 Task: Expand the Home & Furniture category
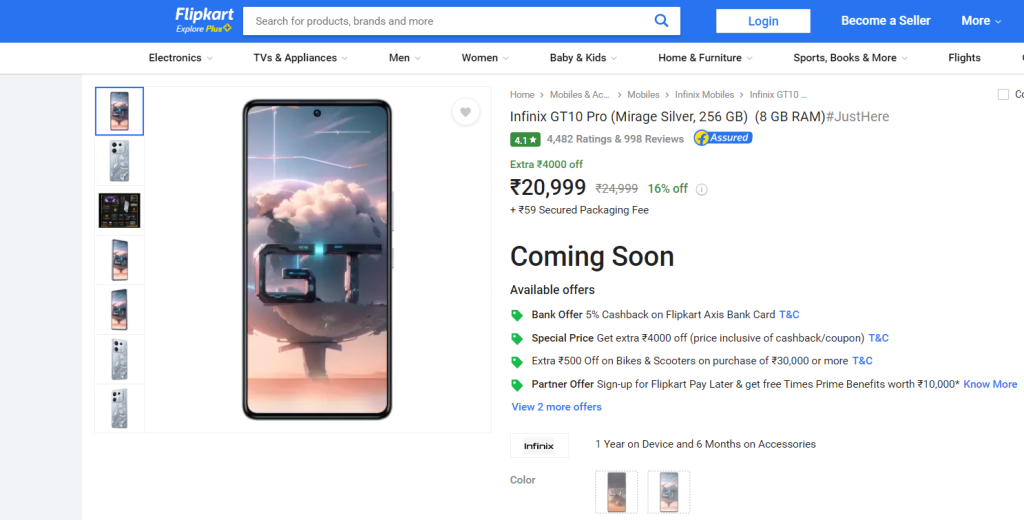(705, 58)
